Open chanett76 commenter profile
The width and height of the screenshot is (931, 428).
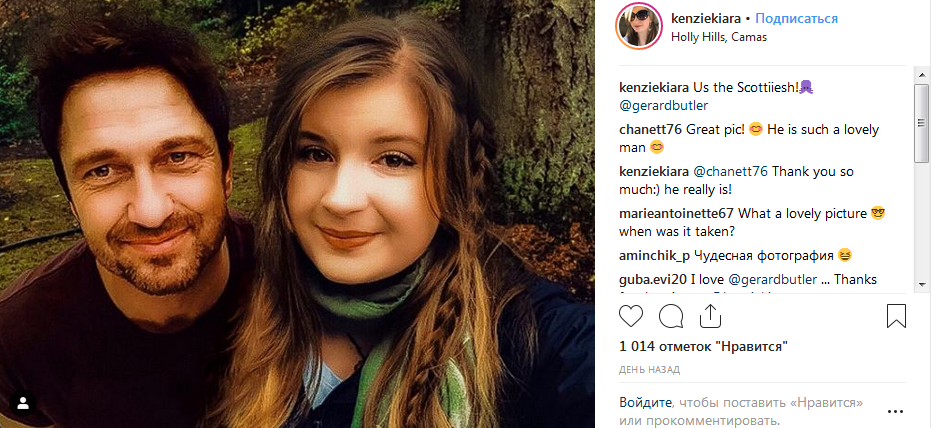pyautogui.click(x=651, y=129)
